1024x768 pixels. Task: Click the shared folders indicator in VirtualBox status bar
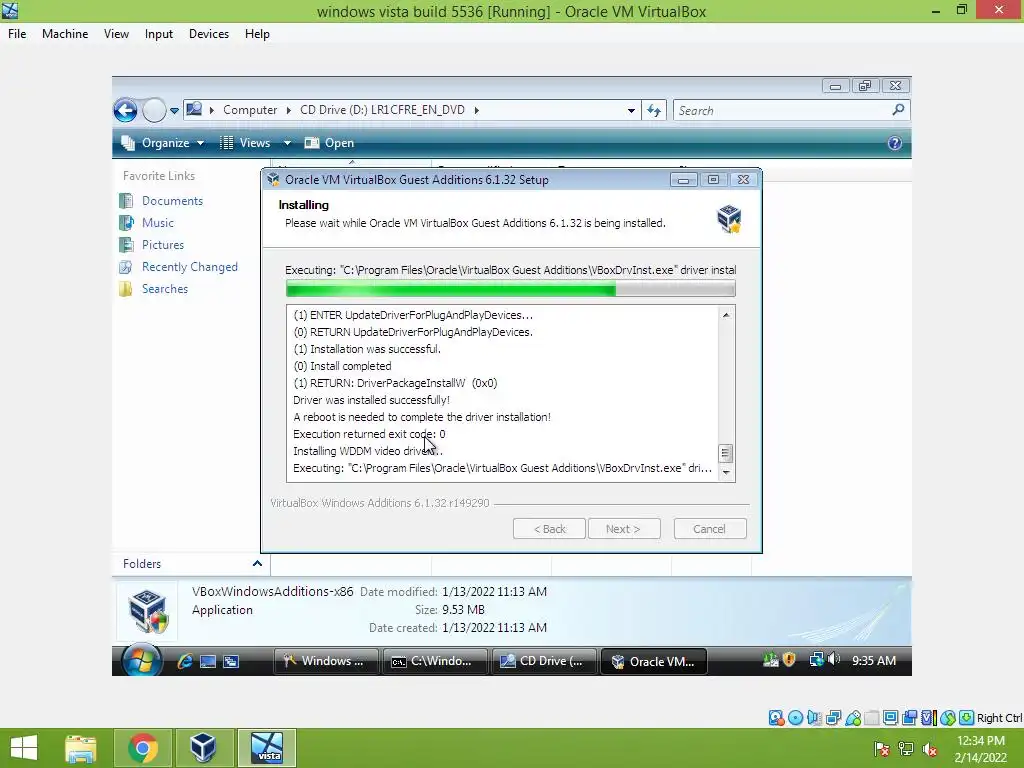tap(872, 718)
